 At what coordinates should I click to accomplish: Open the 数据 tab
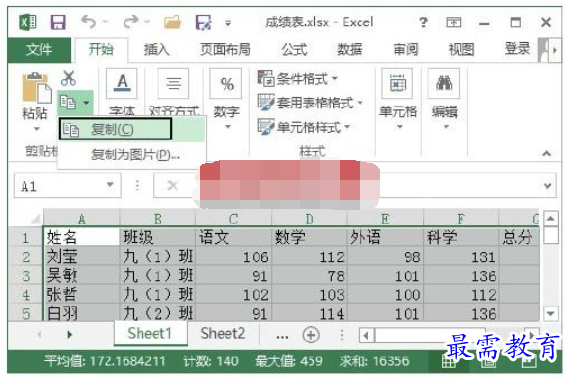(x=350, y=49)
